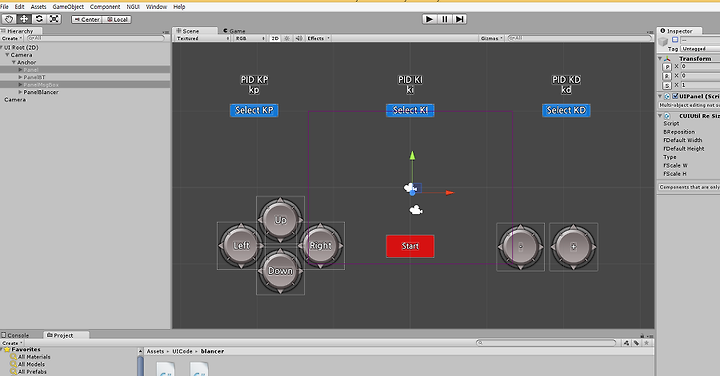
Task: Open the Gizmos dropdown
Action: click(x=492, y=39)
